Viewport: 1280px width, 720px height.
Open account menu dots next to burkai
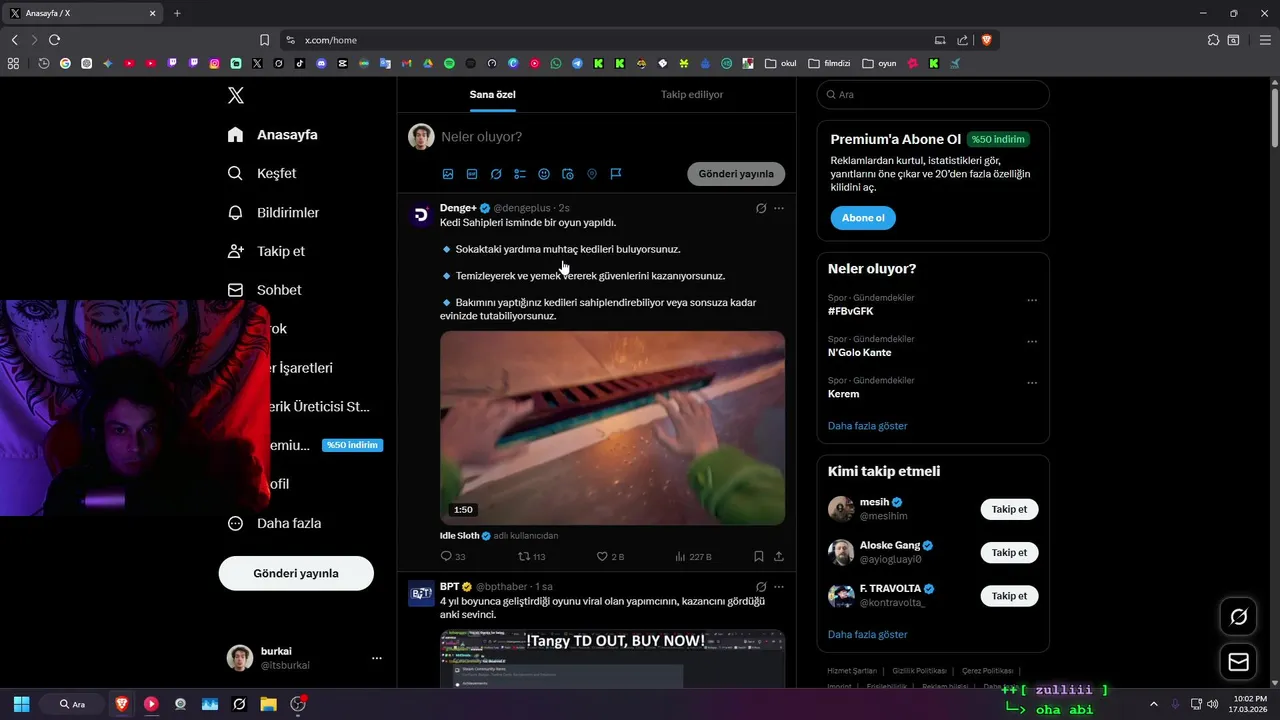point(377,658)
